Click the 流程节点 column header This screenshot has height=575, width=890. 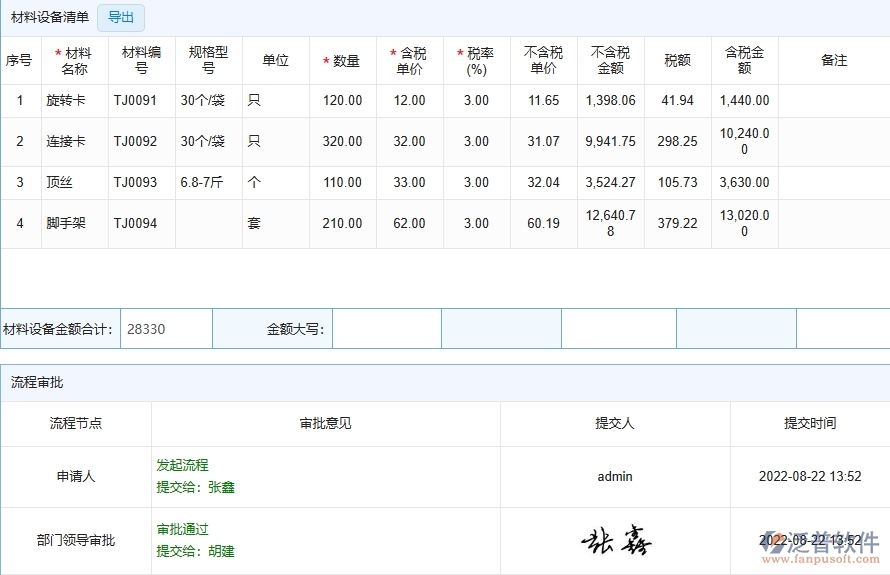coord(75,423)
